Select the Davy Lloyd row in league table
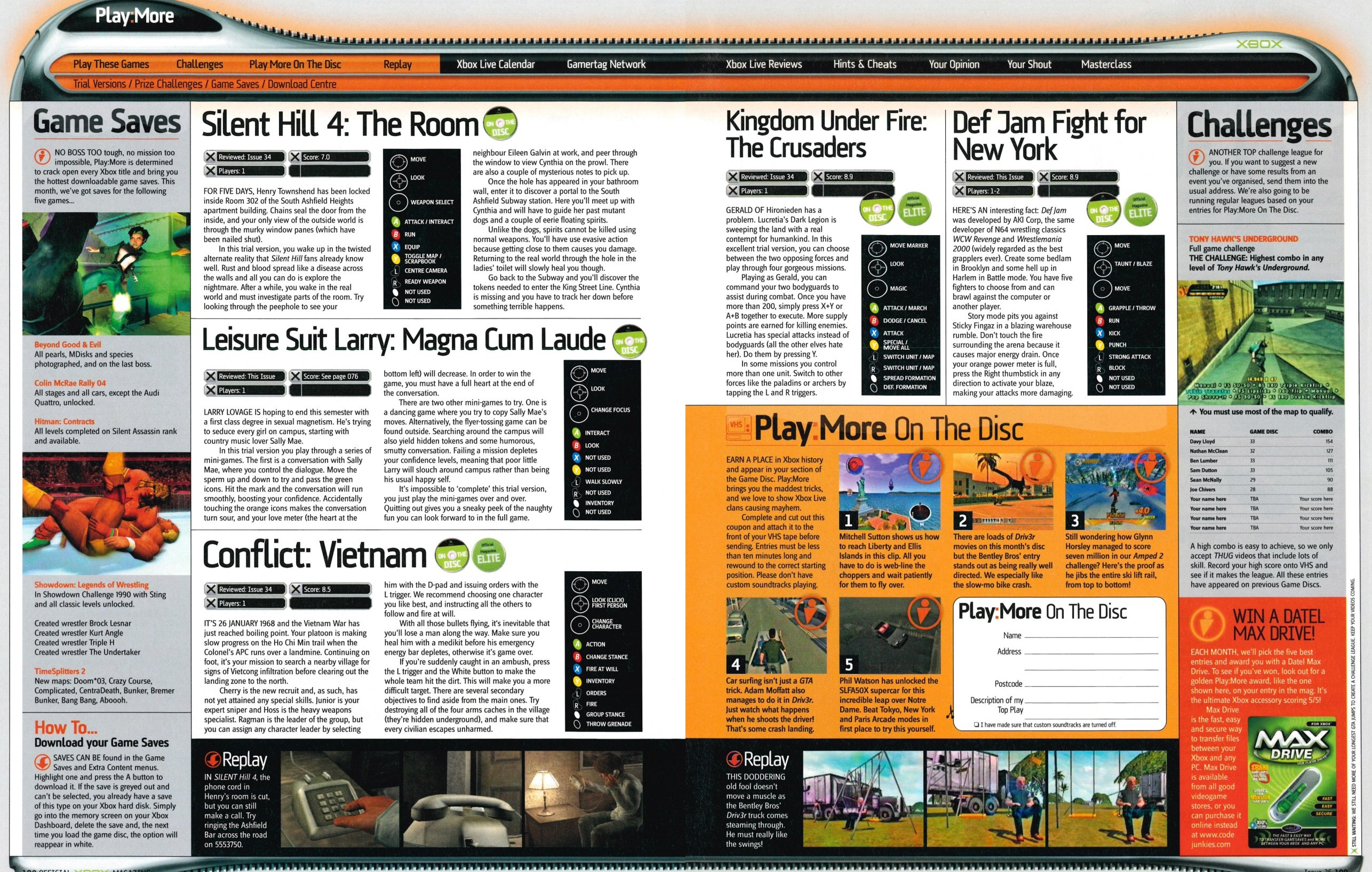Screen dimensions: 1372x872 tap(1261, 442)
